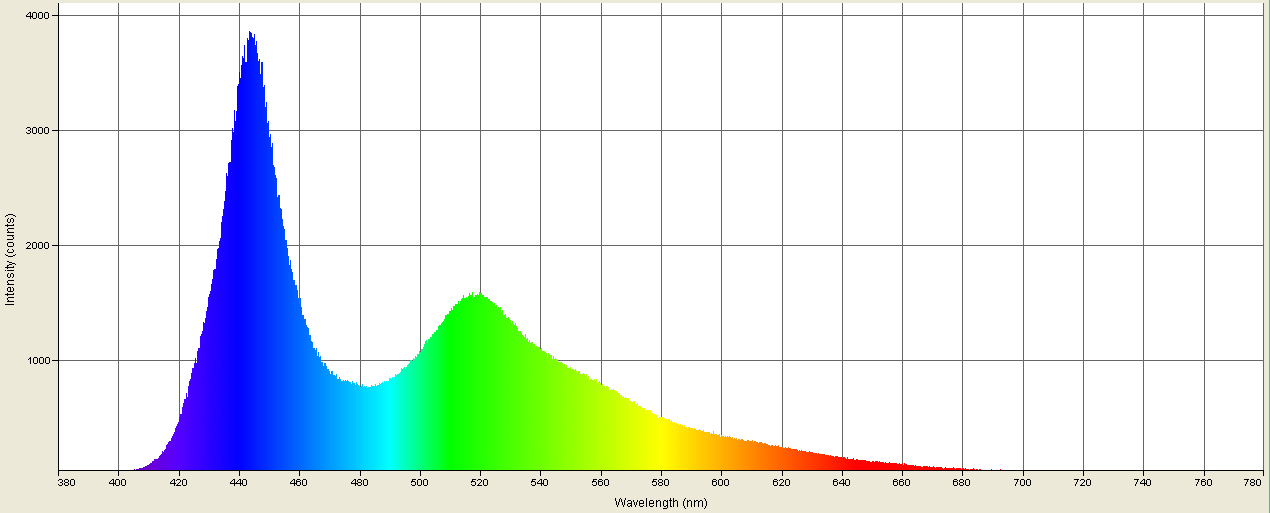Click the 560 wavelength tick label
Screen dimensions: 1270x513
(601, 483)
